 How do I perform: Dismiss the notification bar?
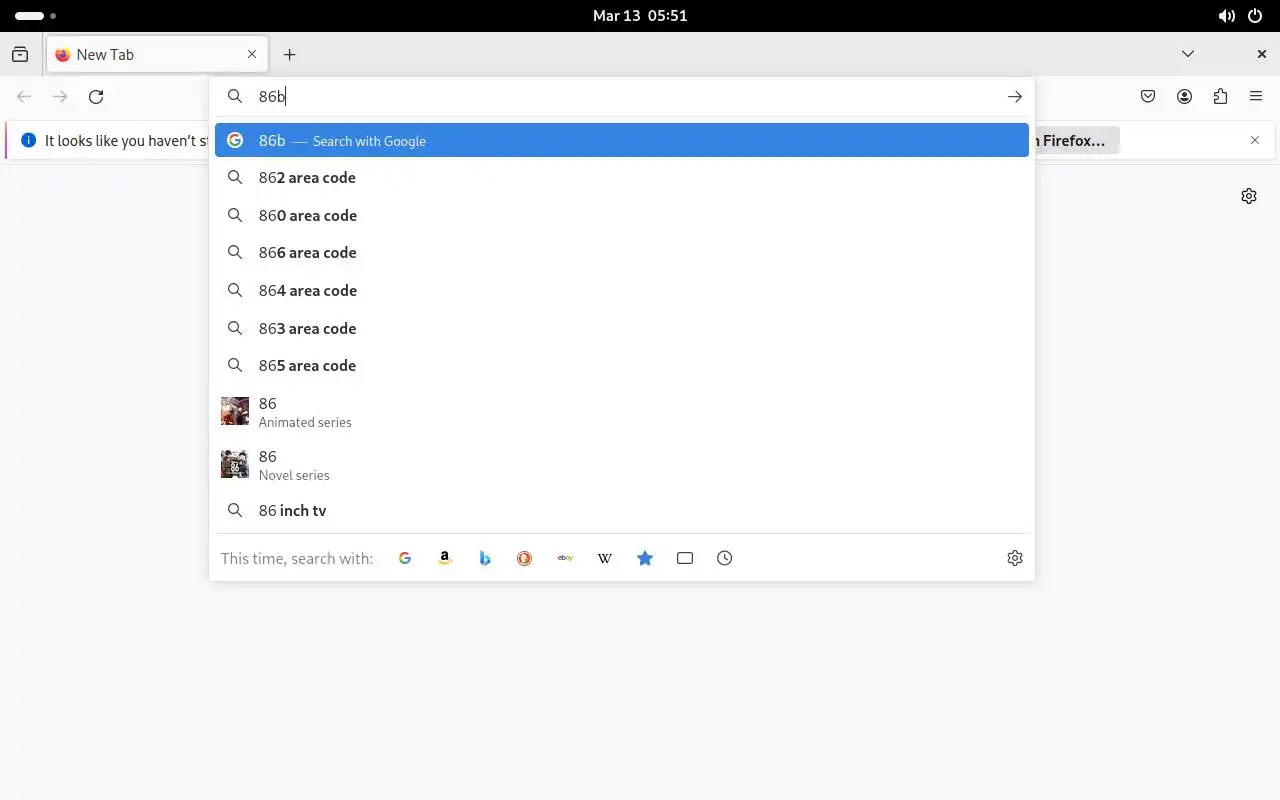point(1255,141)
